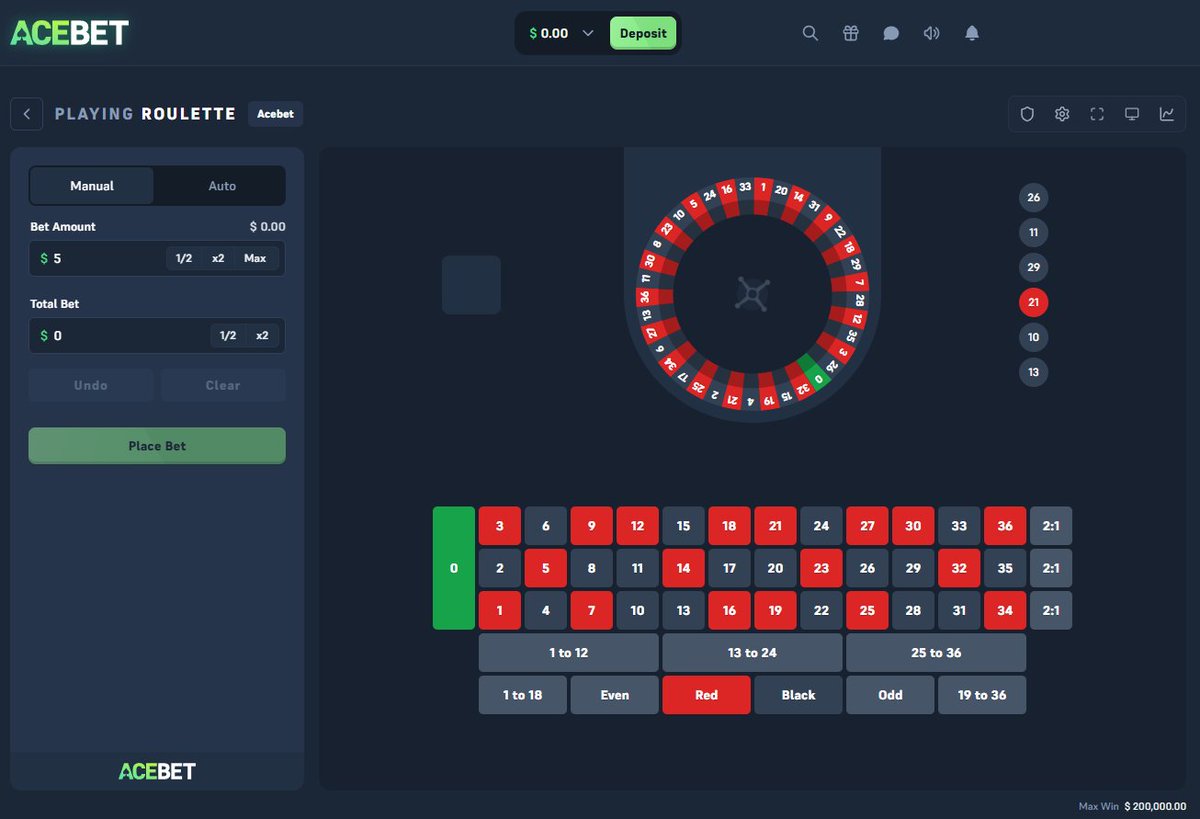Image resolution: width=1200 pixels, height=819 pixels.
Task: Open game settings gear icon
Action: pyautogui.click(x=1062, y=114)
